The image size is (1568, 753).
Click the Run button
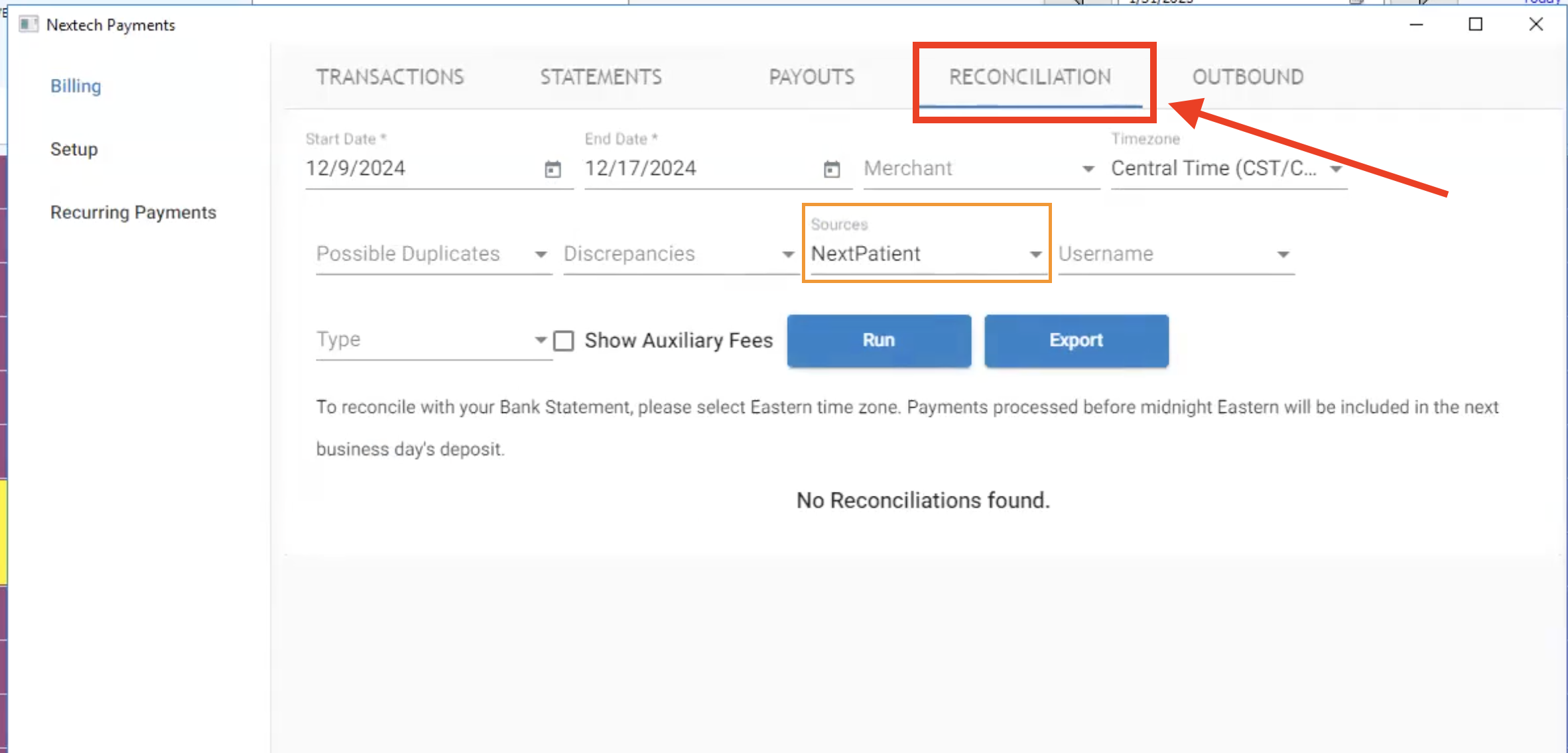(x=879, y=341)
